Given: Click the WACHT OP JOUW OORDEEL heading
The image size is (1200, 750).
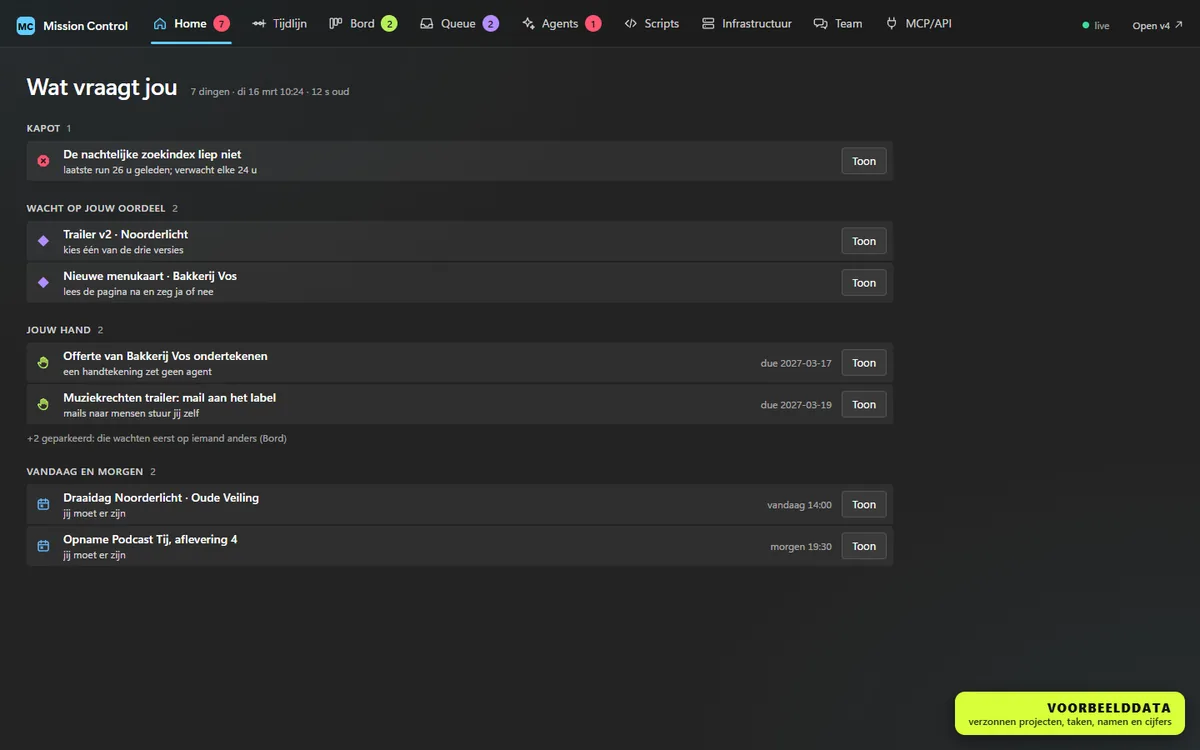Looking at the screenshot, I should (96, 208).
